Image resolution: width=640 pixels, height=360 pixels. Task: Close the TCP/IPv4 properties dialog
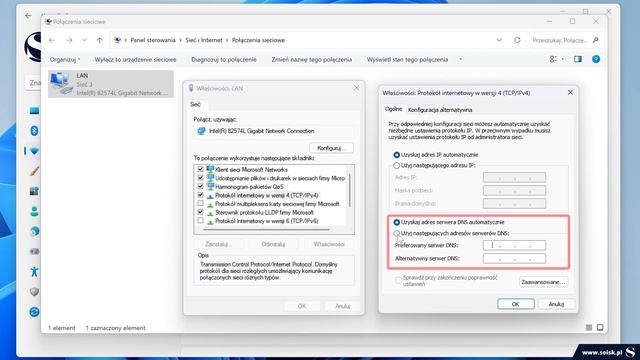coord(570,93)
